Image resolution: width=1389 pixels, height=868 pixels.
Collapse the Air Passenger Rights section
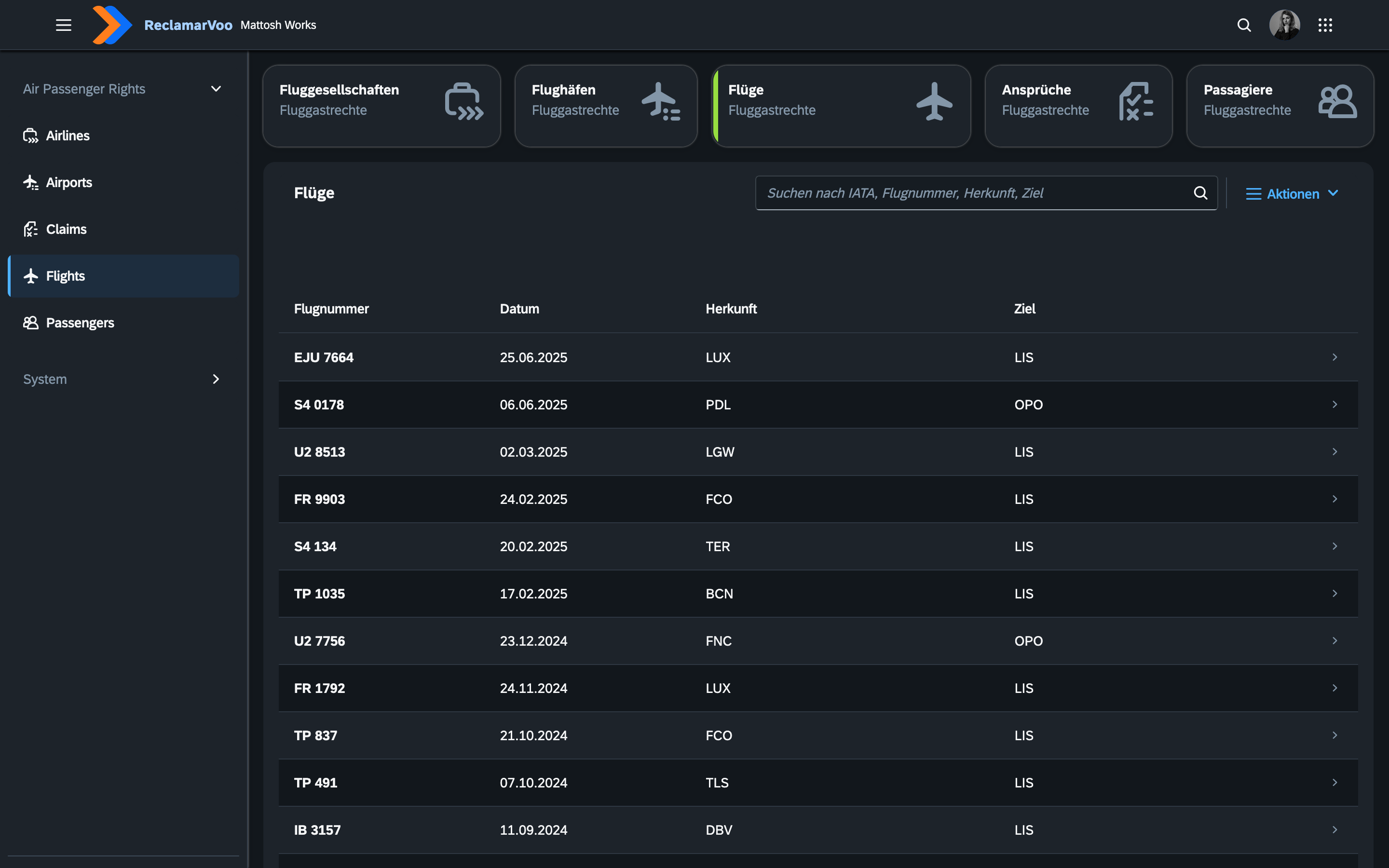[x=216, y=88]
